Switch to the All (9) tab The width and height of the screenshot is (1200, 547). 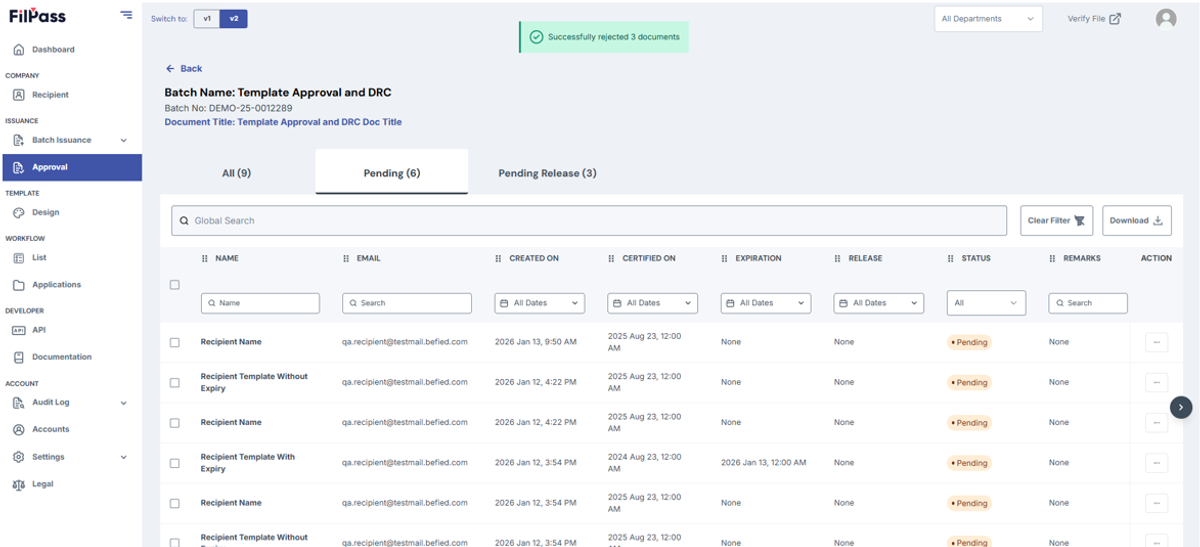237,173
